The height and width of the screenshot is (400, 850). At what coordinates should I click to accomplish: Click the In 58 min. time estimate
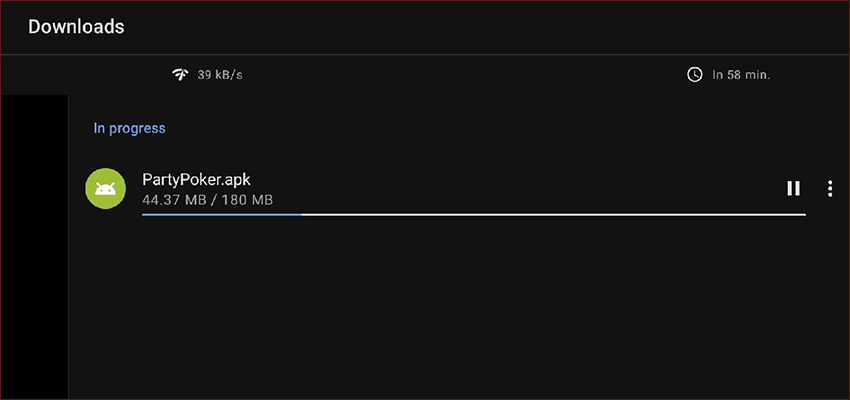coord(741,75)
